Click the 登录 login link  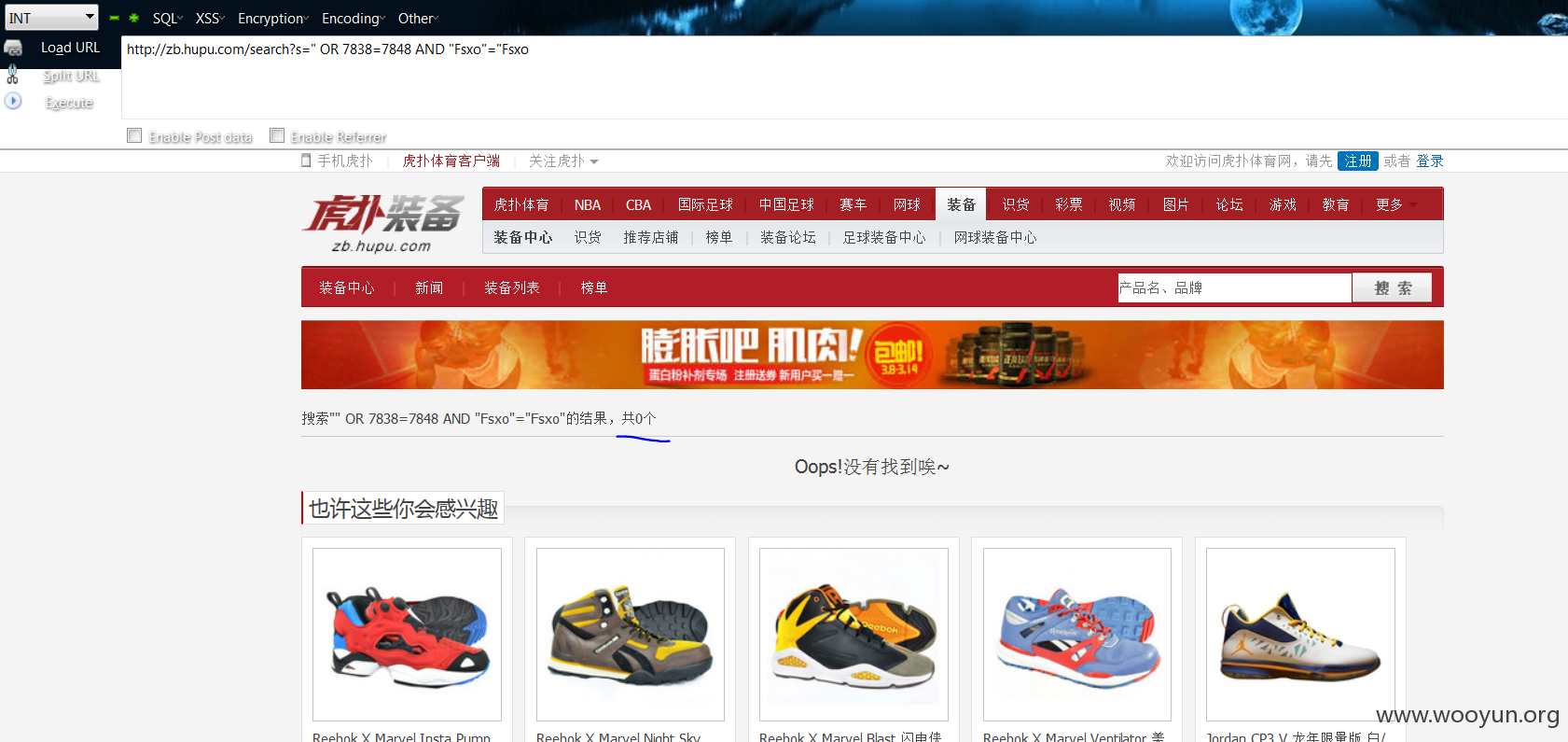[1430, 161]
